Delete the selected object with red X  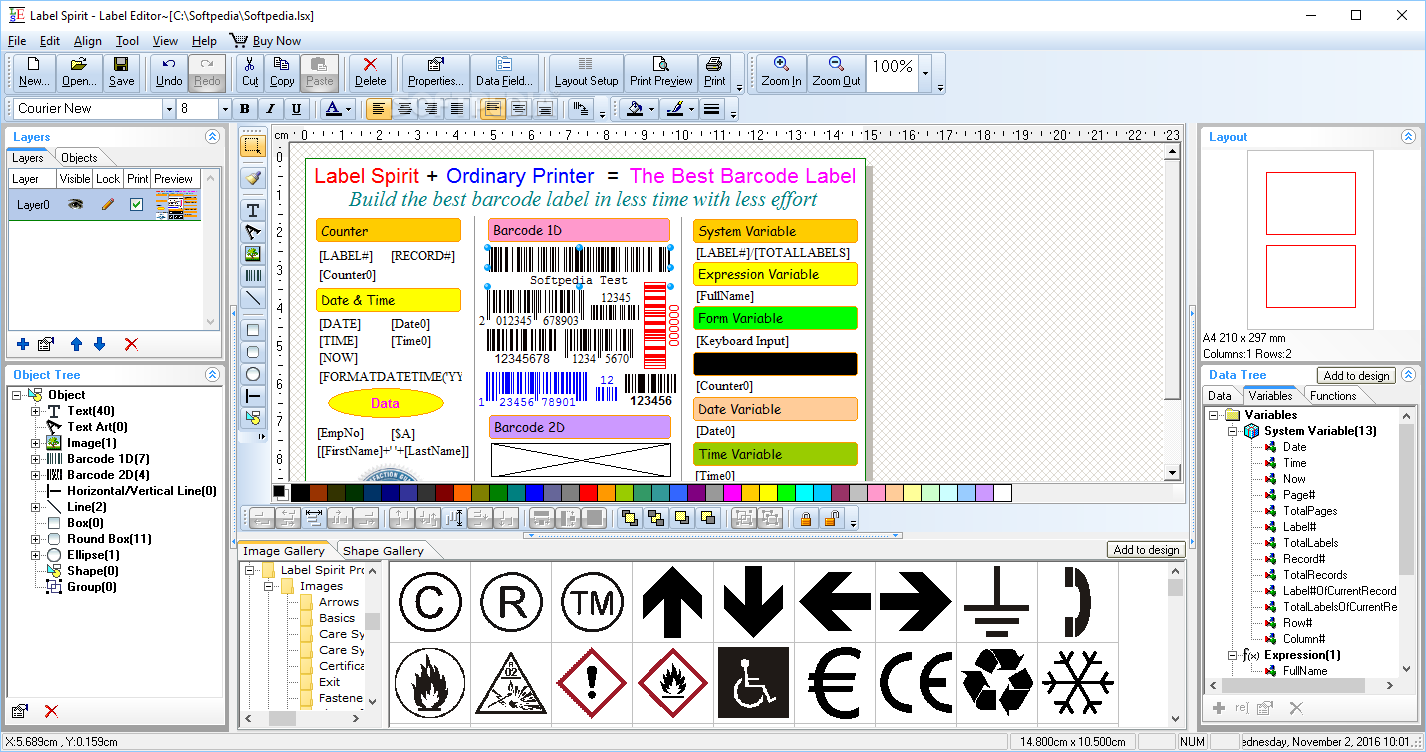pos(370,72)
